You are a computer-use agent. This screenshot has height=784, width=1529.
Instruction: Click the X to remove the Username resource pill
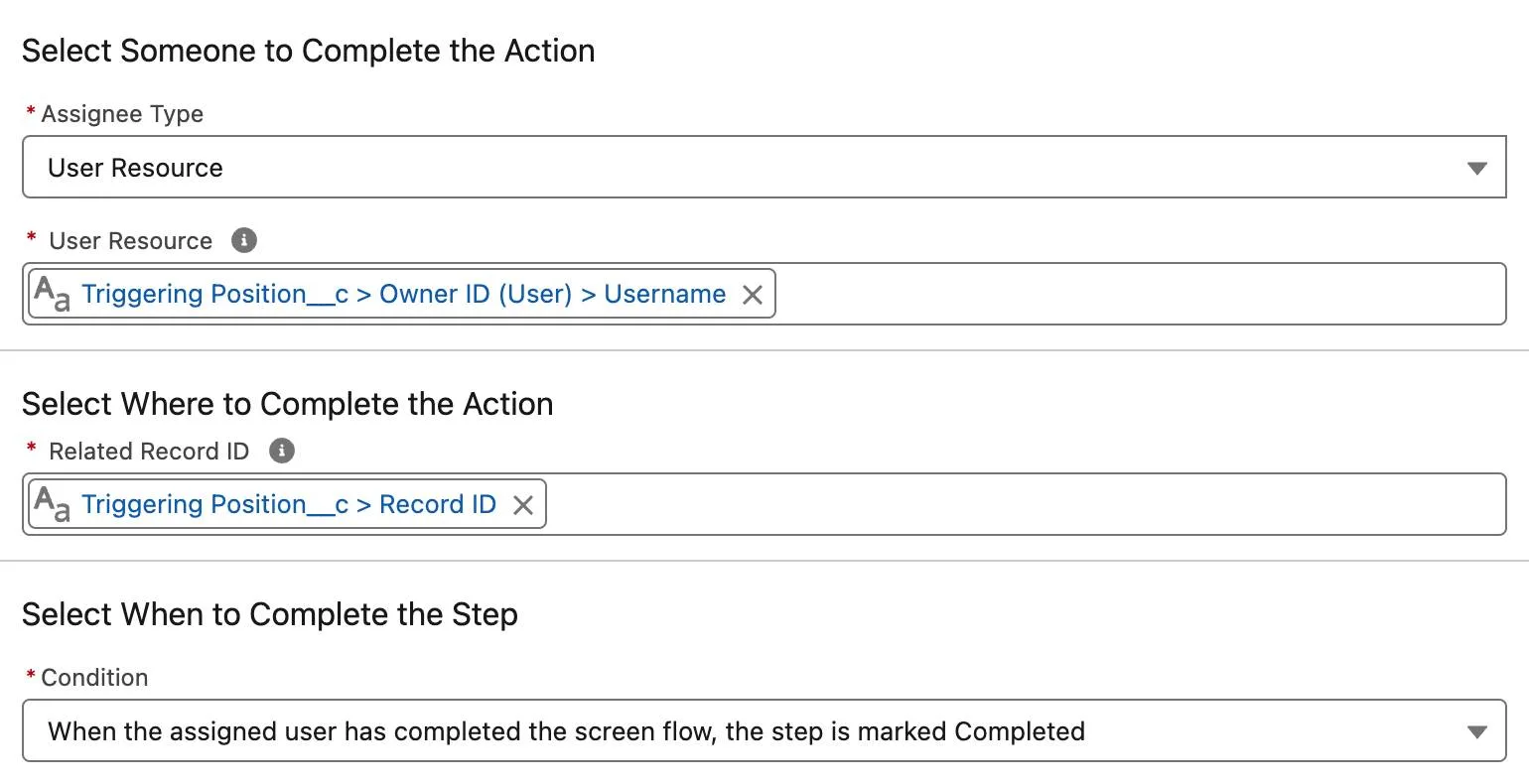tap(753, 294)
